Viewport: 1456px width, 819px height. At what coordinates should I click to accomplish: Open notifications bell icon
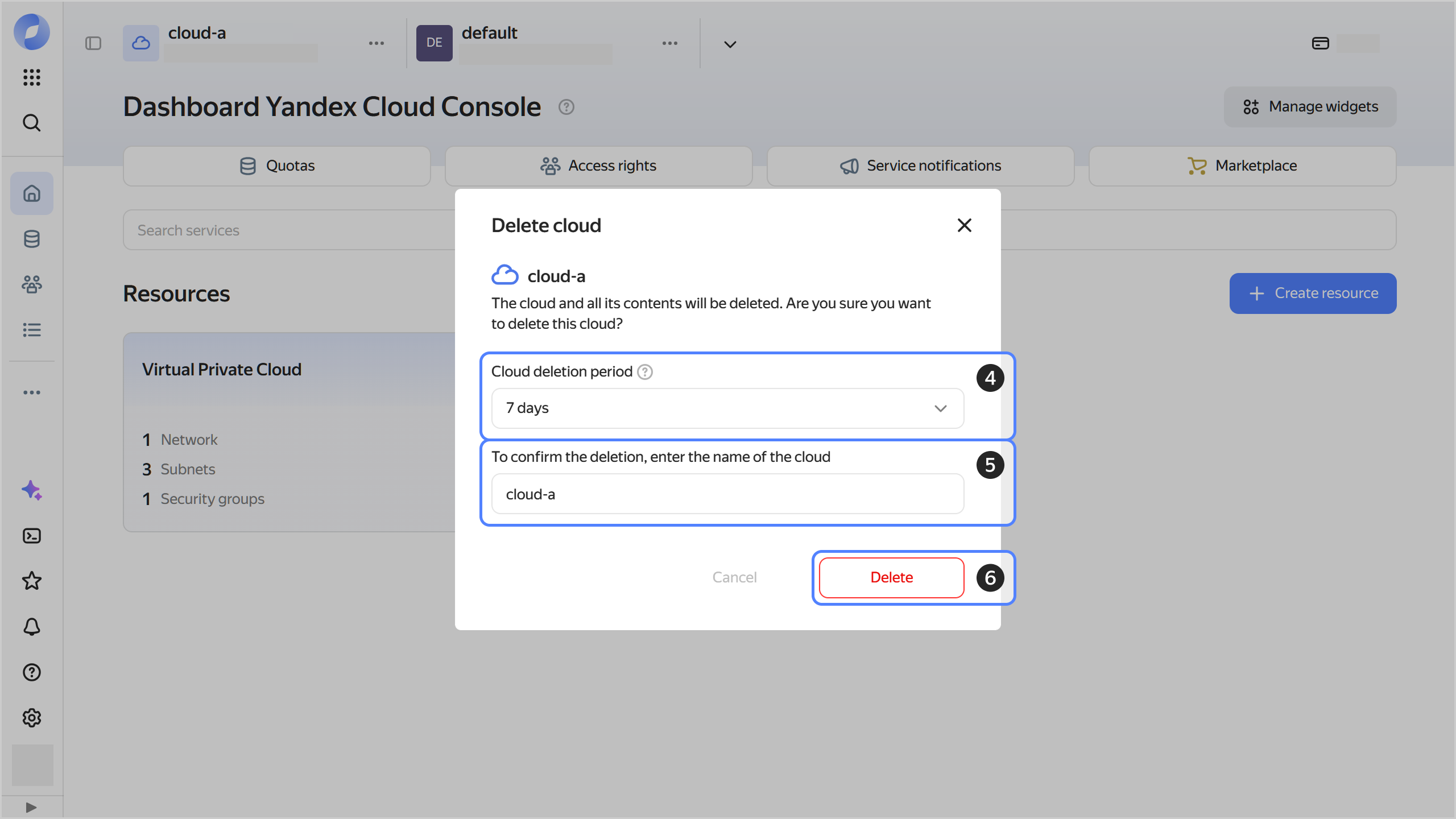click(x=32, y=627)
